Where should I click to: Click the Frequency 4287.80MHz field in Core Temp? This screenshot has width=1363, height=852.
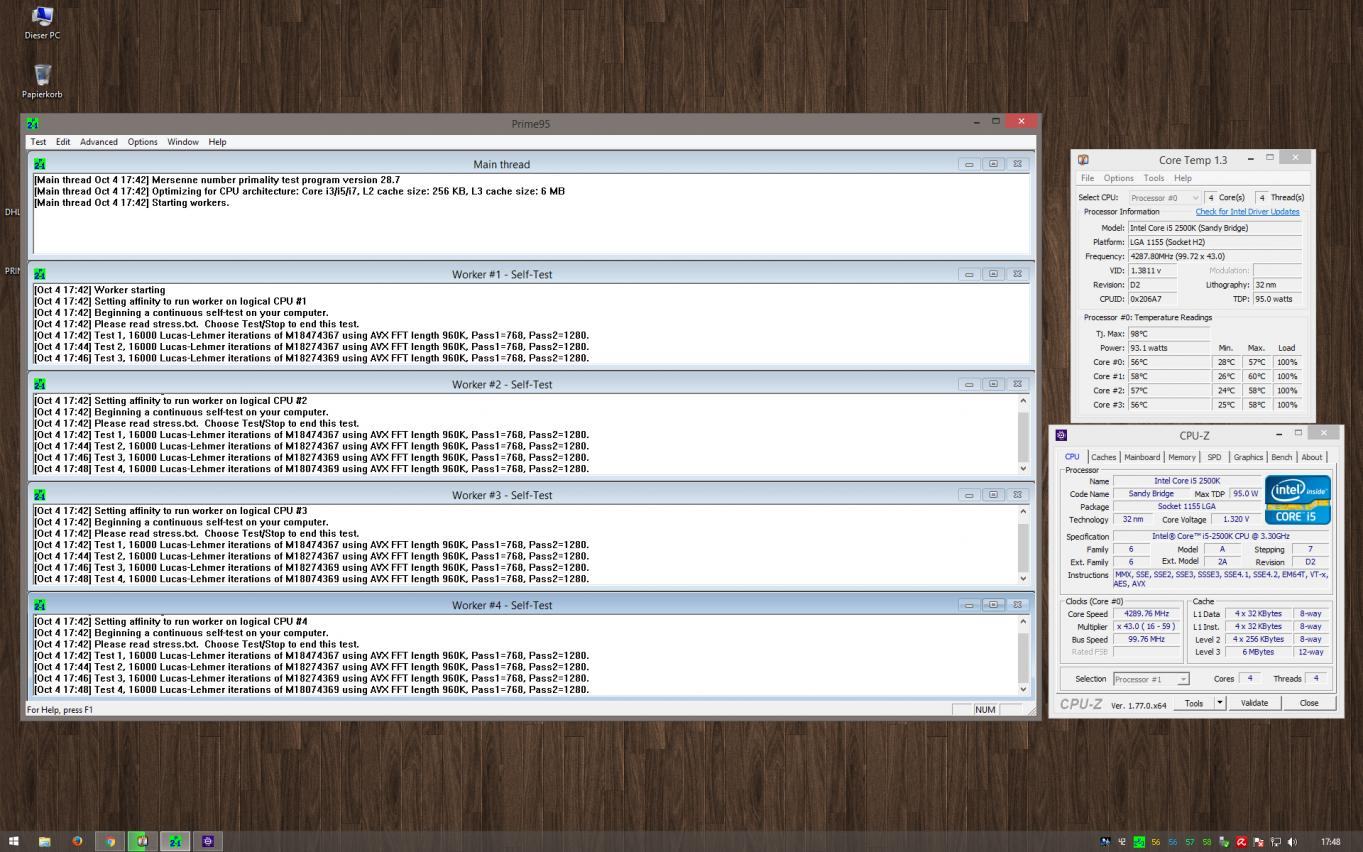tap(1214, 256)
